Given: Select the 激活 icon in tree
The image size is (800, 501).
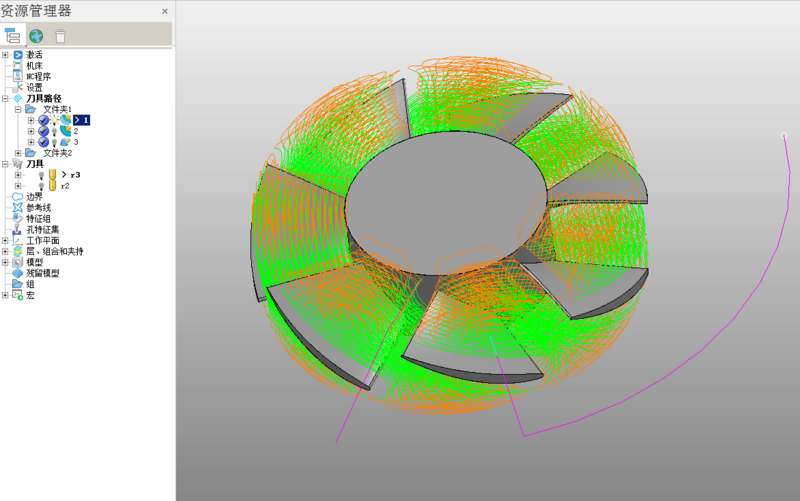Looking at the screenshot, I should (x=18, y=55).
